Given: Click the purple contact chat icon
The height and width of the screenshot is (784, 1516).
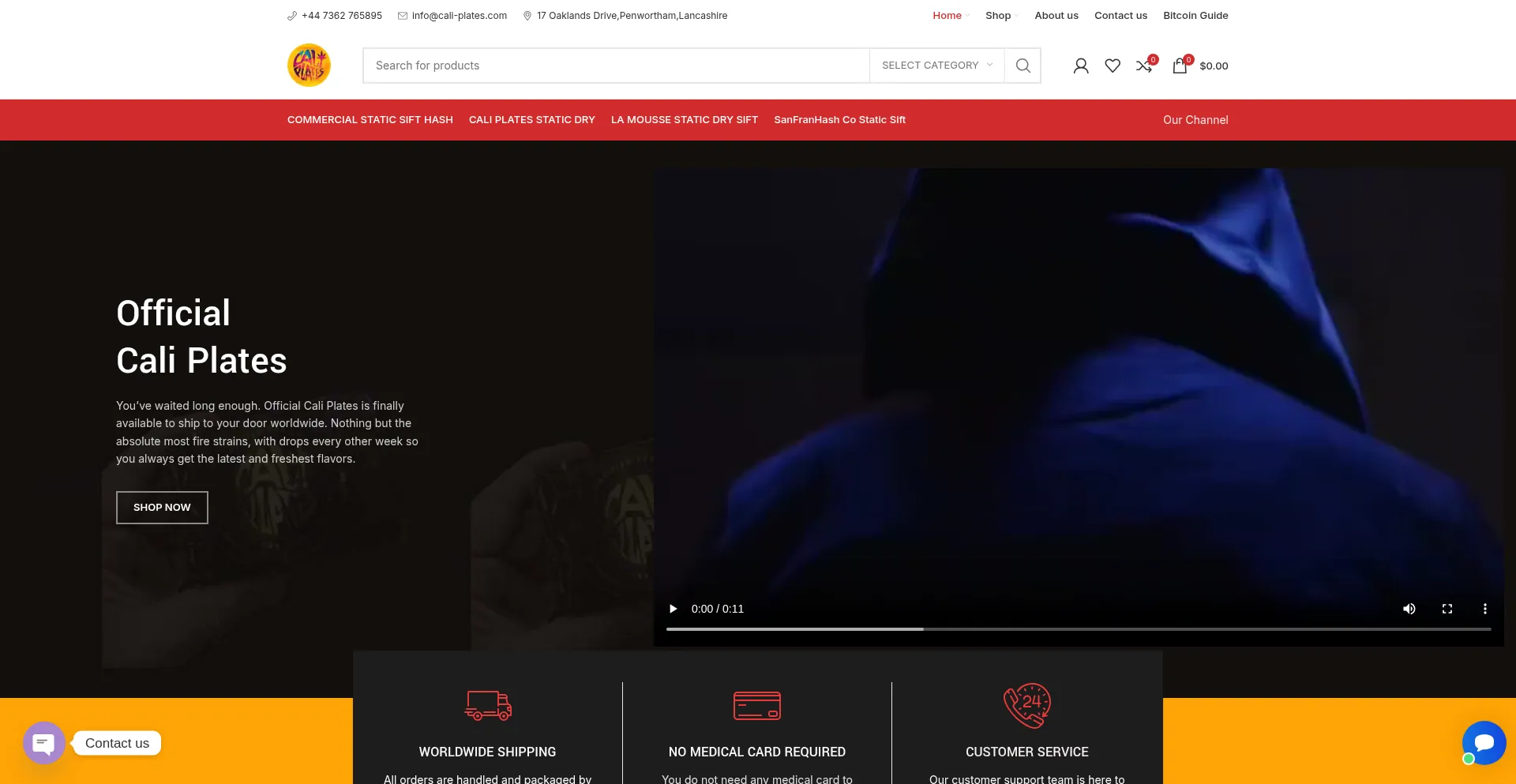Looking at the screenshot, I should coord(44,743).
